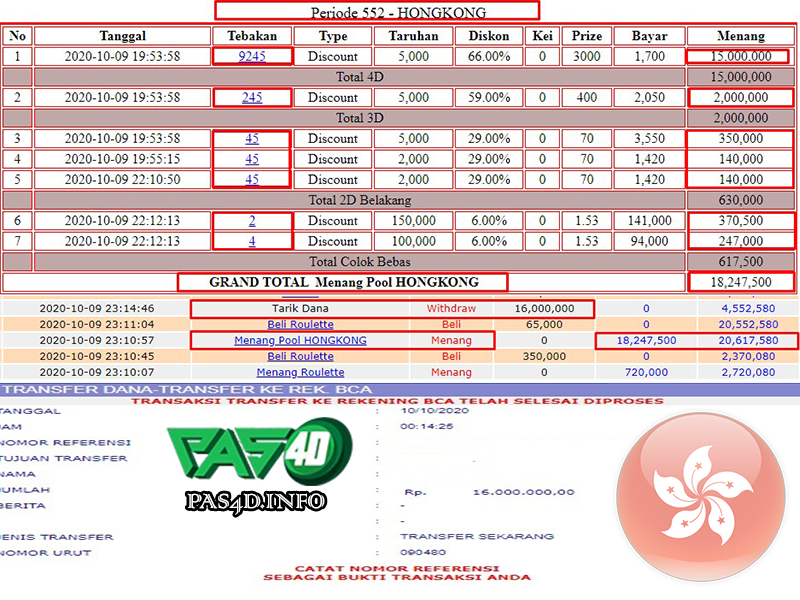Click the date 2020-10-09 22:10:50
This screenshot has width=800, height=600.
(122, 180)
